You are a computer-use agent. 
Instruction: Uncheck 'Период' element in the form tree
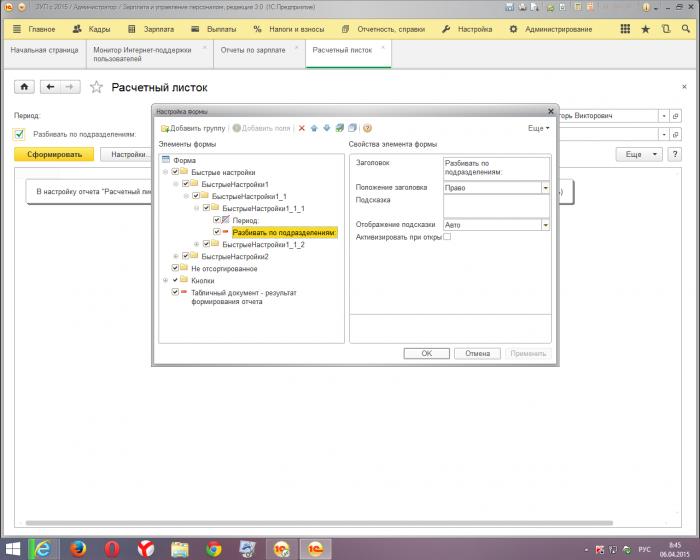(x=217, y=220)
